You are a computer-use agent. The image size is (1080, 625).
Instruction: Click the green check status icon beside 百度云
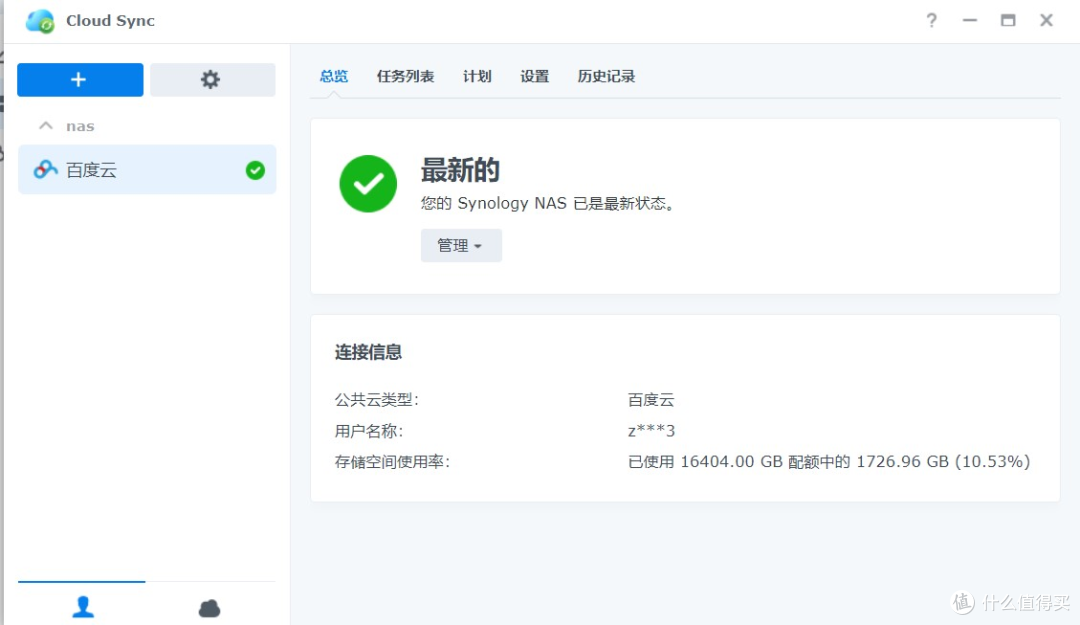click(x=255, y=170)
